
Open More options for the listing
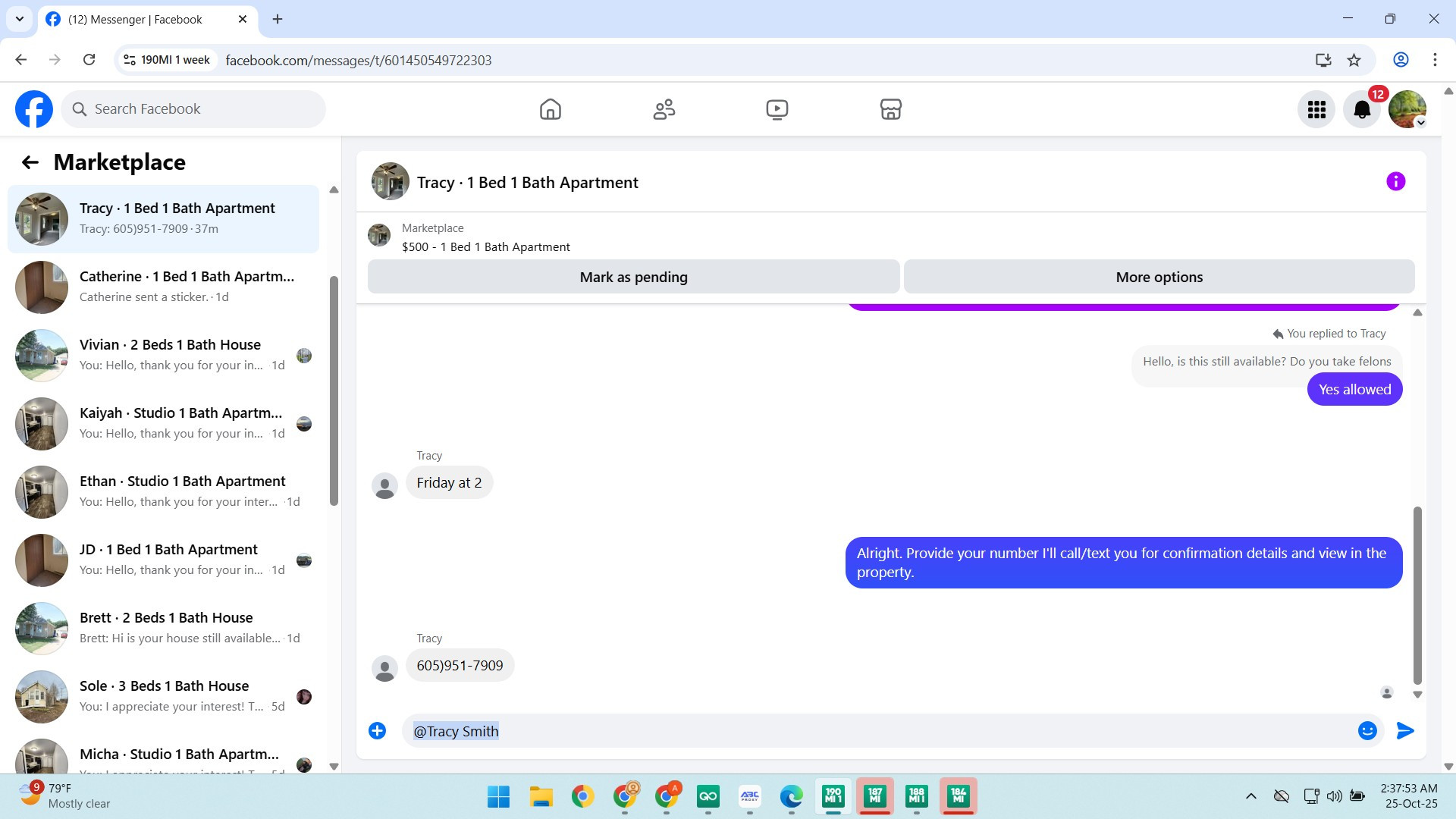pos(1159,277)
